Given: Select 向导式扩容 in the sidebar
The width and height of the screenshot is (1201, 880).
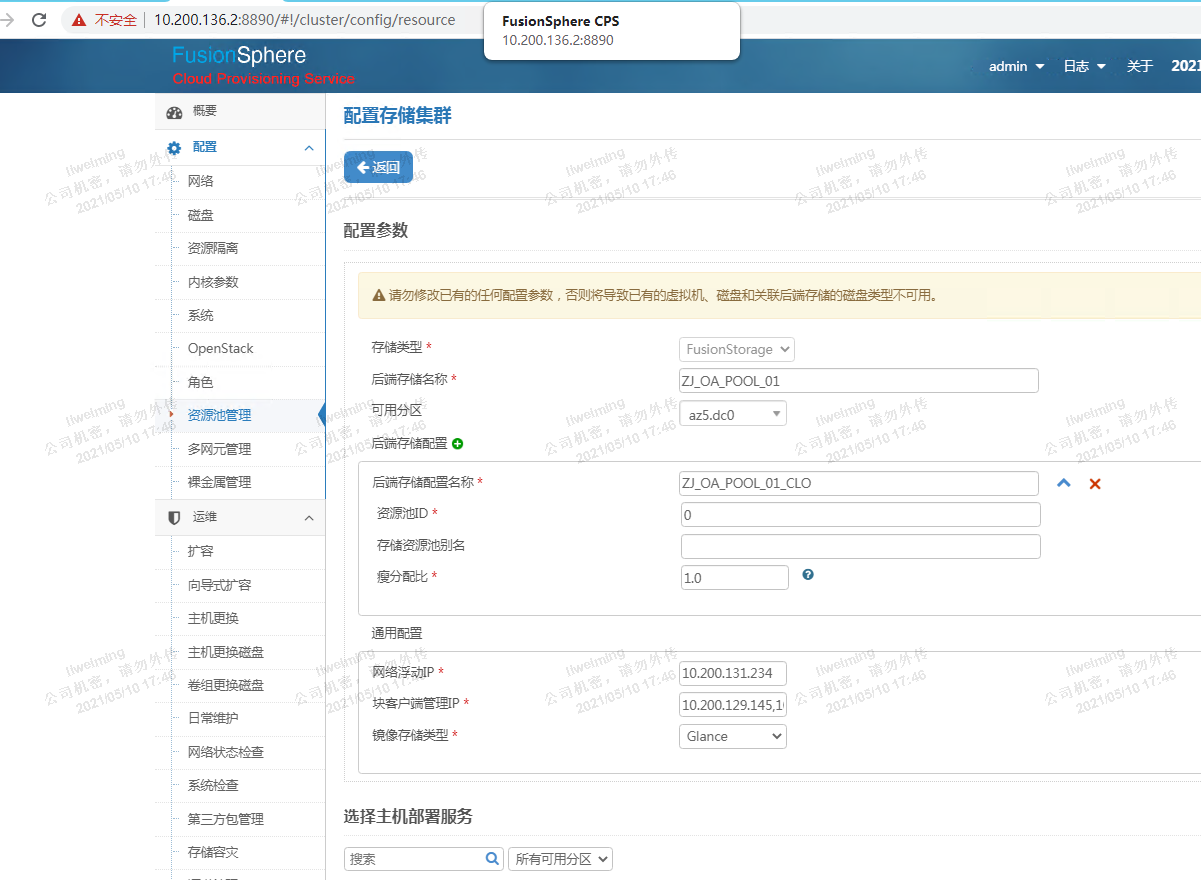Looking at the screenshot, I should pyautogui.click(x=219, y=585).
